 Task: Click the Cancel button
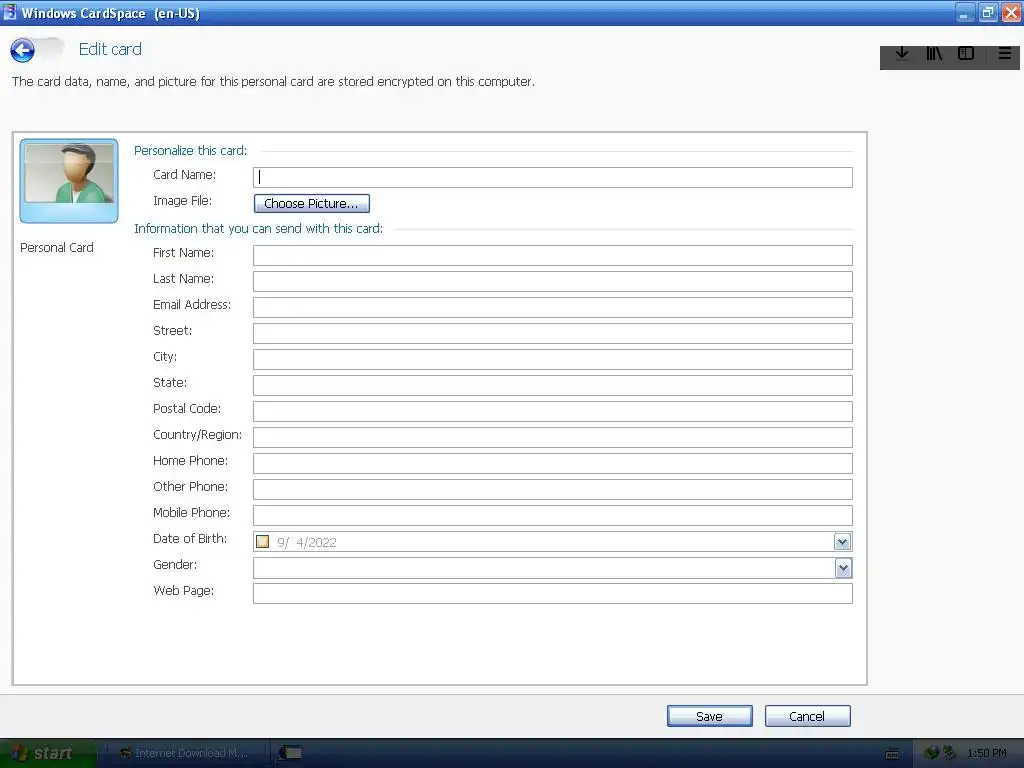point(807,716)
